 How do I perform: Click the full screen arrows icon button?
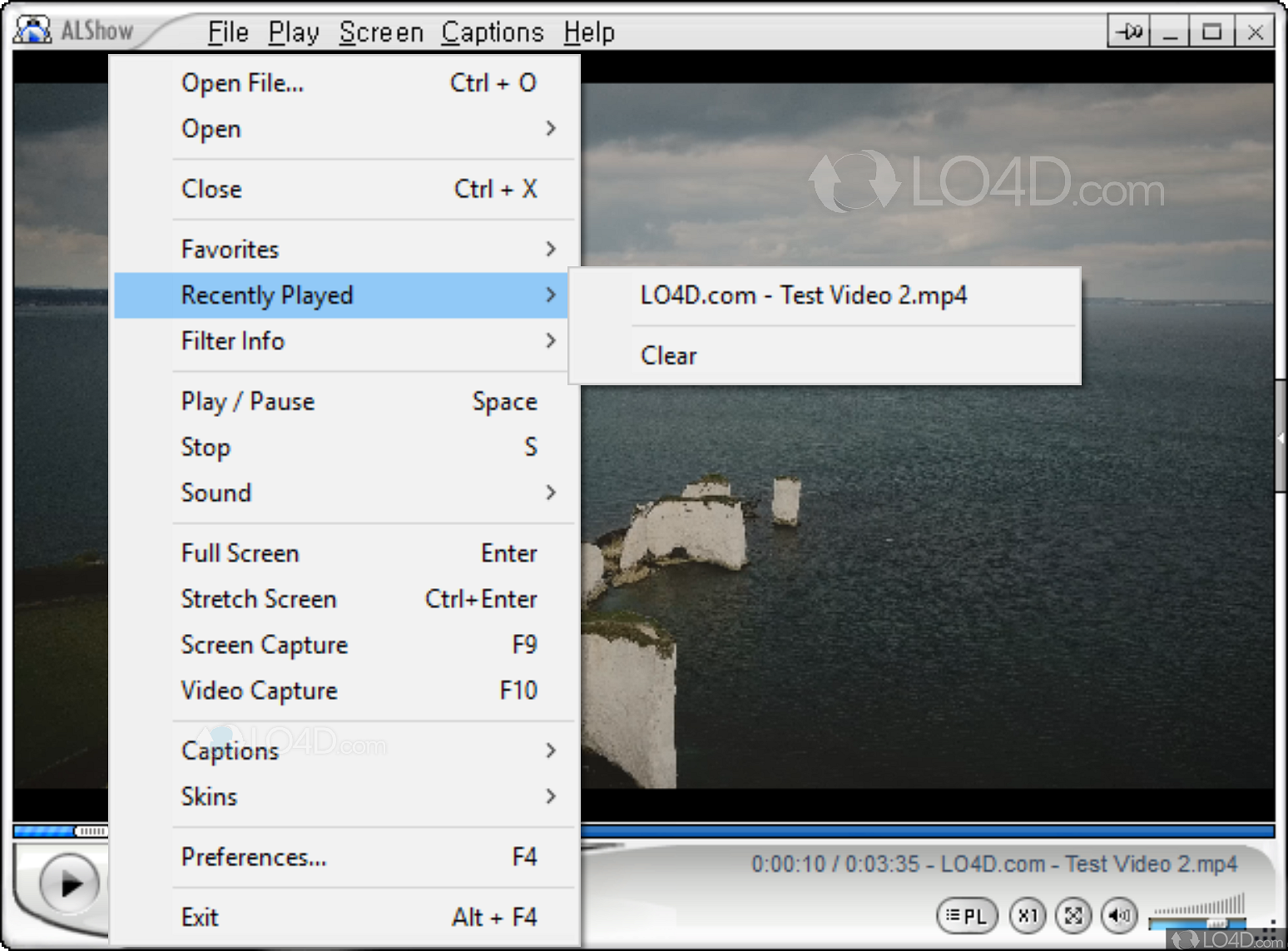pyautogui.click(x=1073, y=916)
